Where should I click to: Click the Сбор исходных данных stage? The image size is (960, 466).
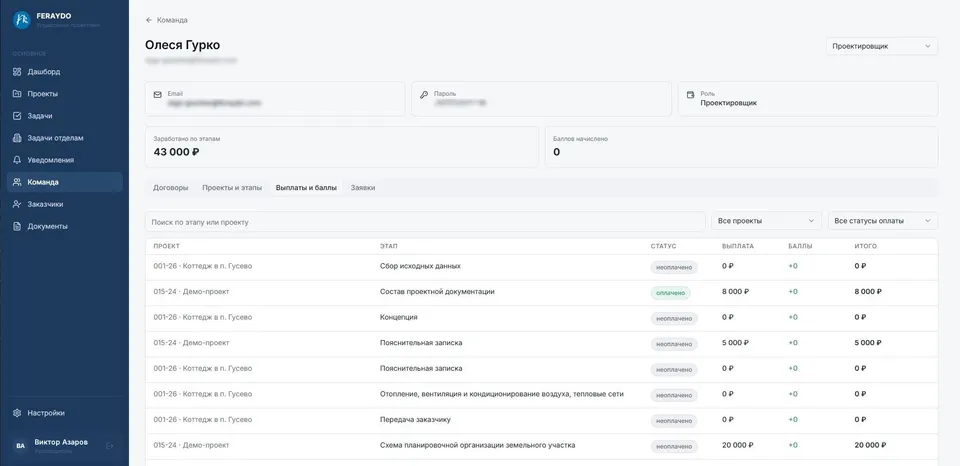point(420,266)
